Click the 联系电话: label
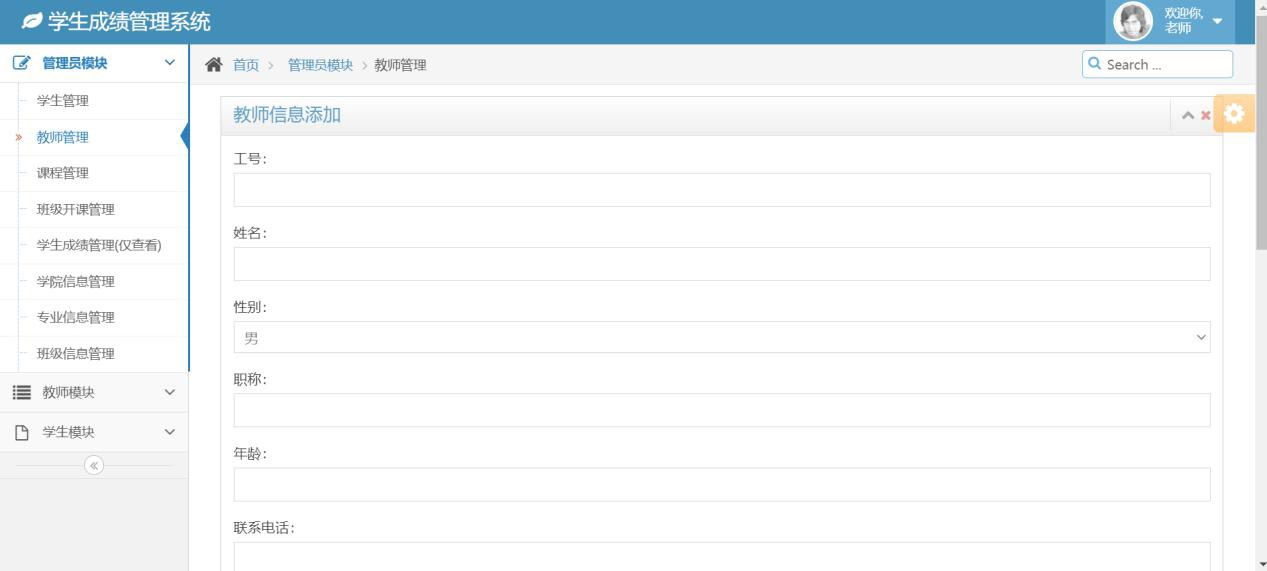This screenshot has width=1267, height=571. coord(264,528)
